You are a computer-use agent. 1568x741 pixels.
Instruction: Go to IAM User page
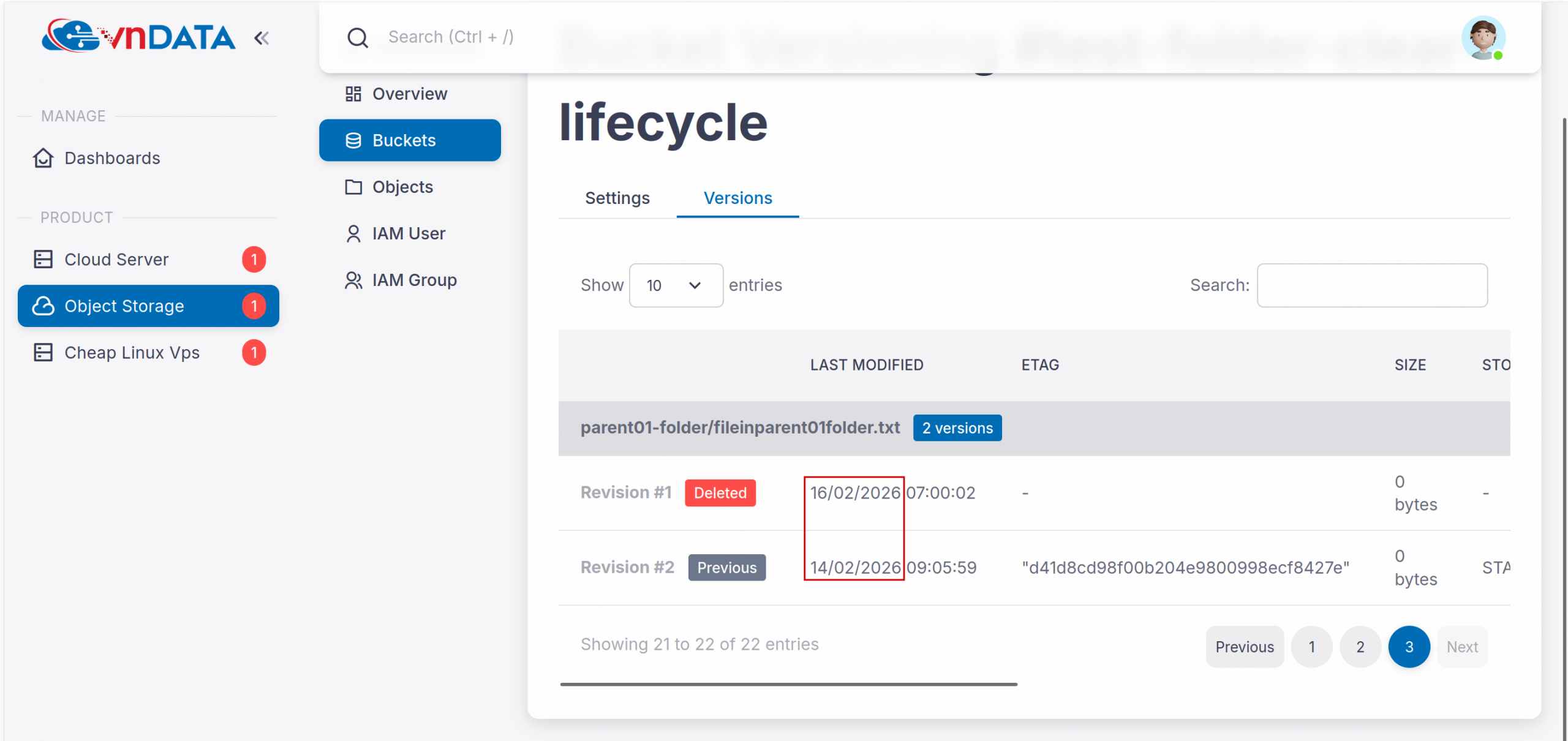pos(409,233)
